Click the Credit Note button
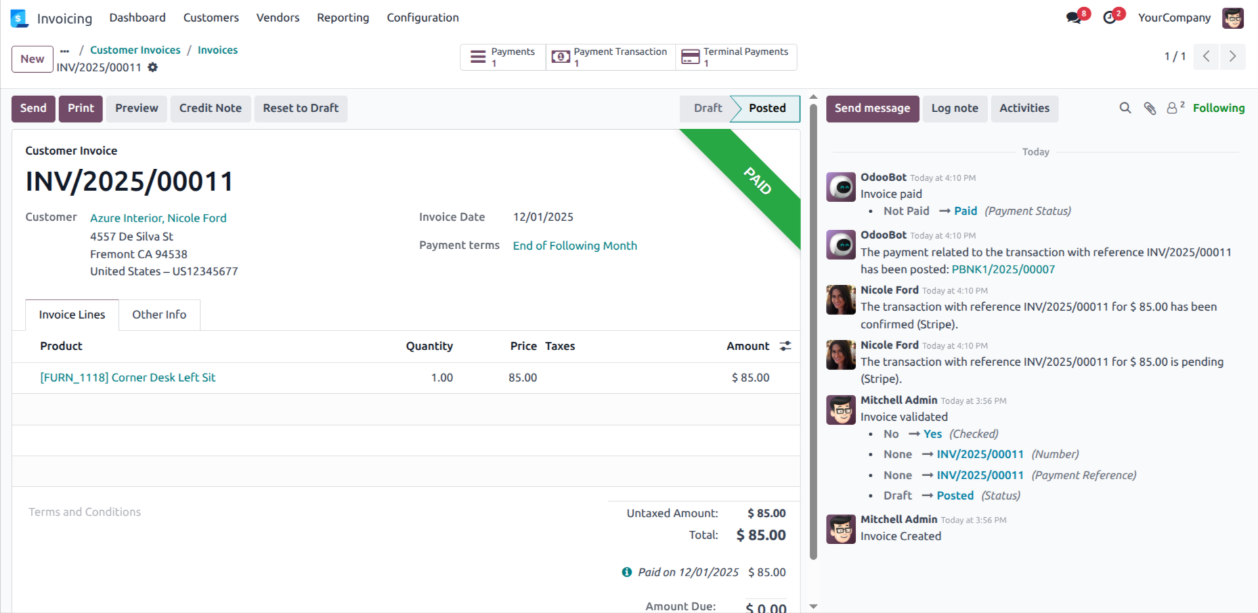The image size is (1258, 613). coord(210,108)
